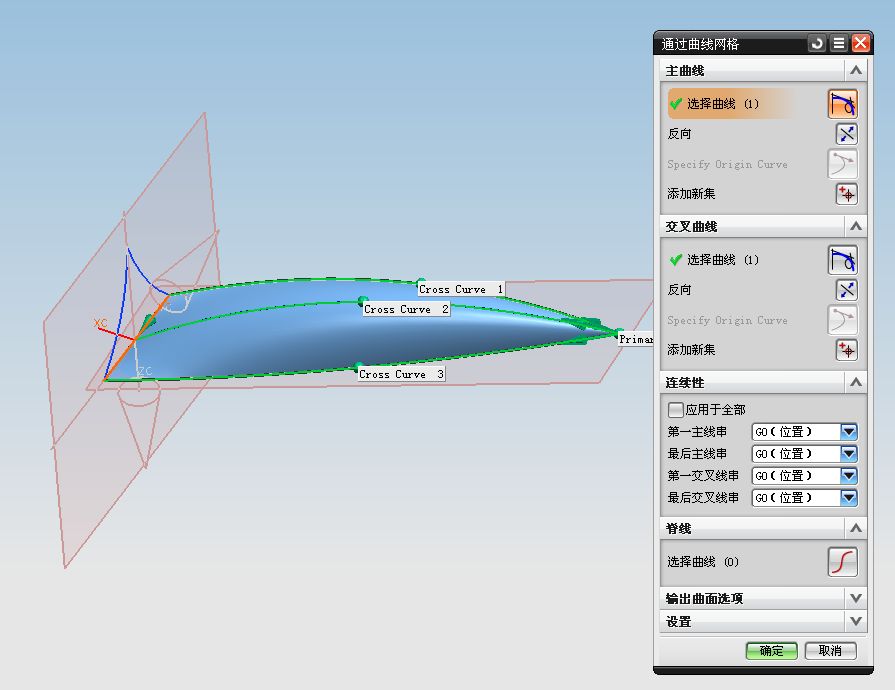The height and width of the screenshot is (690, 895).
Task: Enable the 应用于全部 checkbox
Action: click(675, 410)
